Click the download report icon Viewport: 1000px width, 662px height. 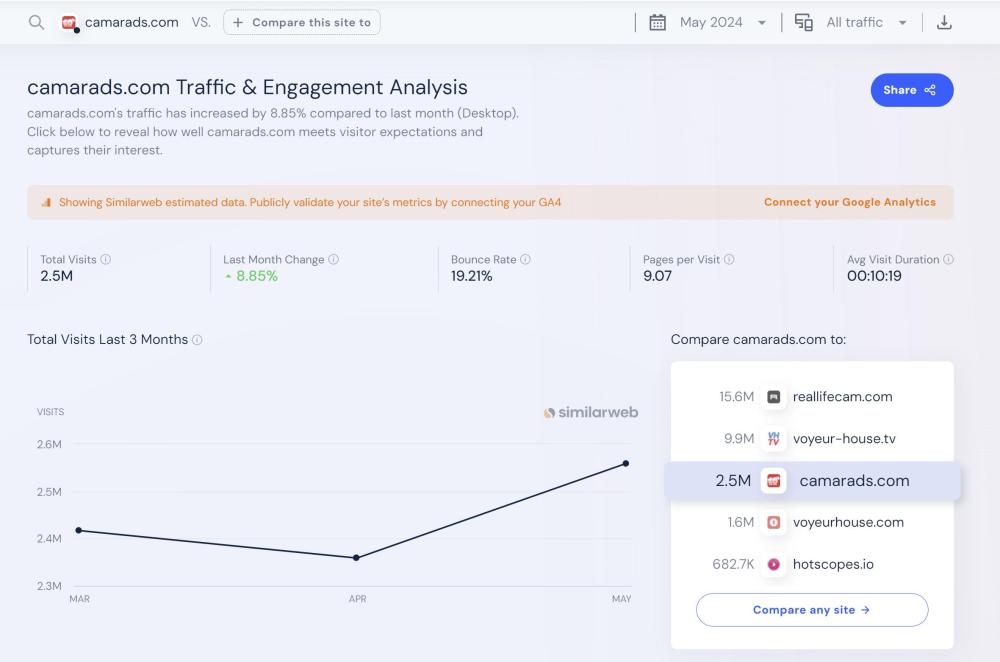944,22
